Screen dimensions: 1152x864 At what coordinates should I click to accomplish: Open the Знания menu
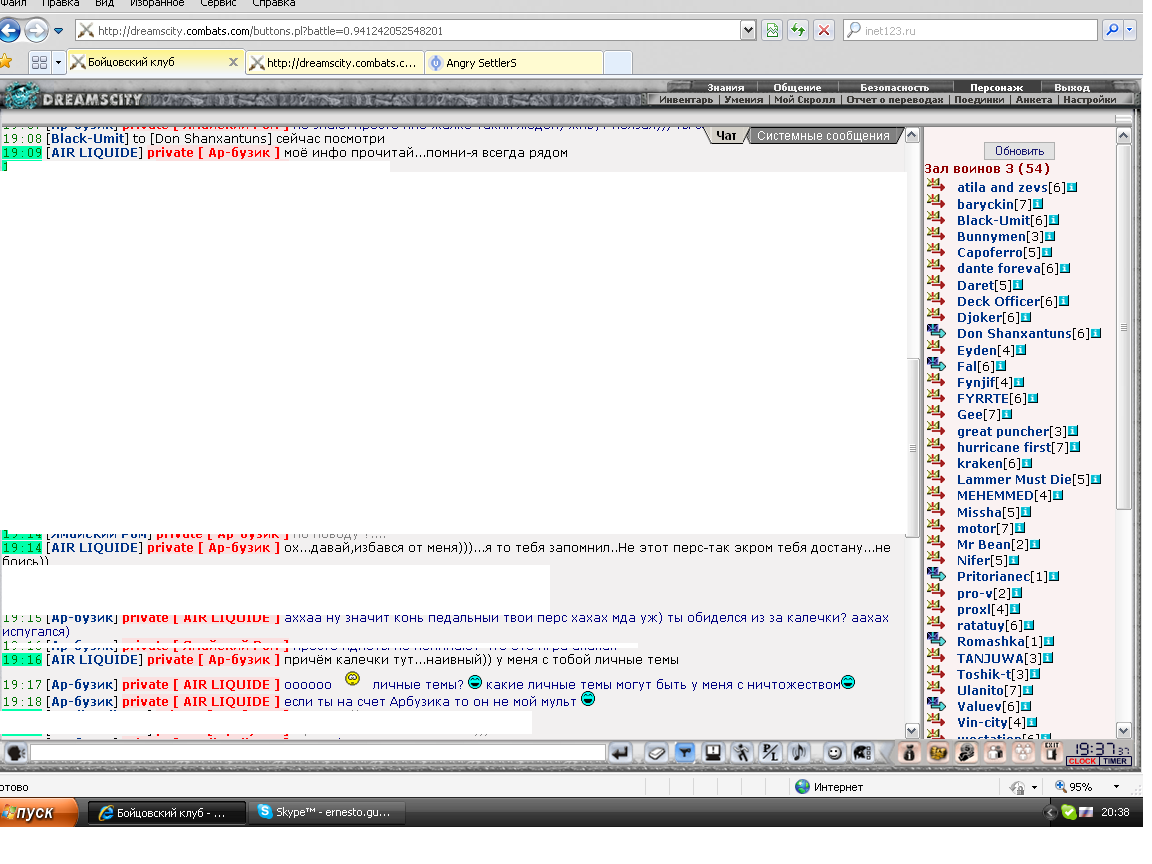pyautogui.click(x=725, y=87)
